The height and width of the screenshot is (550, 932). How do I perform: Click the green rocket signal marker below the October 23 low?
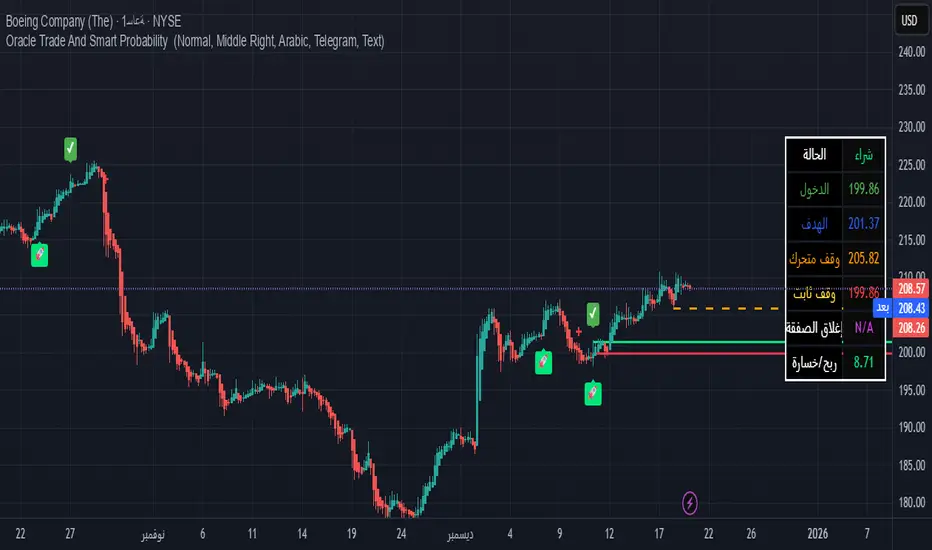pyautogui.click(x=39, y=254)
